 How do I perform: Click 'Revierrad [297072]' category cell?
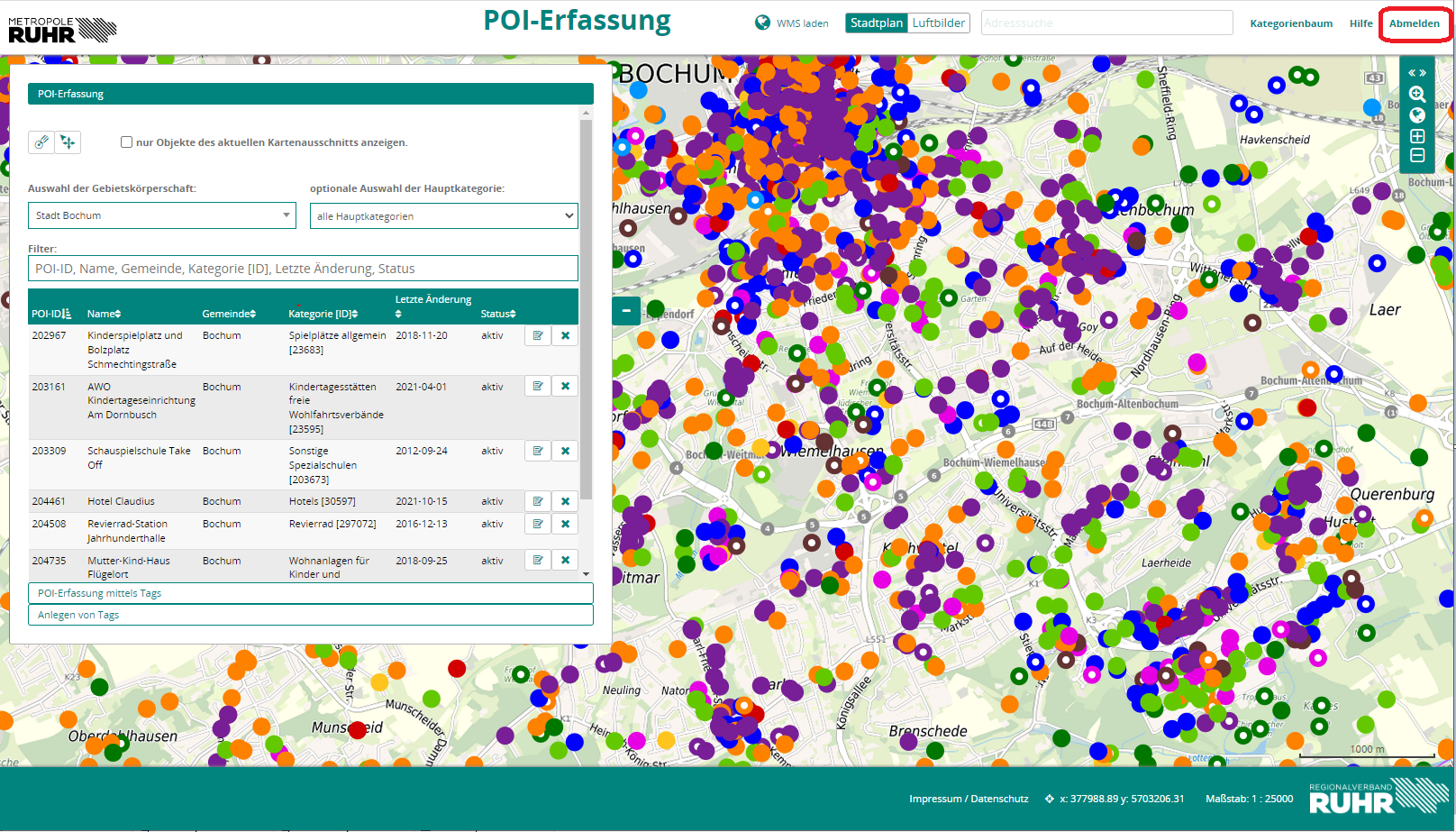332,524
